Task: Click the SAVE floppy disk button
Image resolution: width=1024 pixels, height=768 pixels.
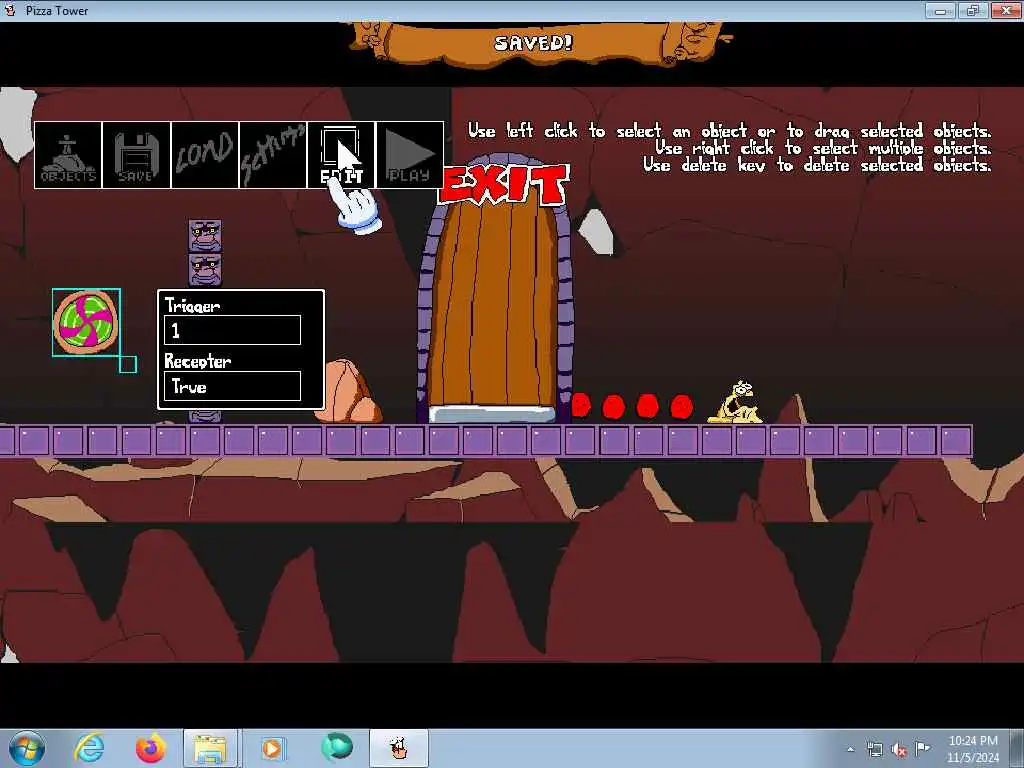Action: click(x=136, y=155)
